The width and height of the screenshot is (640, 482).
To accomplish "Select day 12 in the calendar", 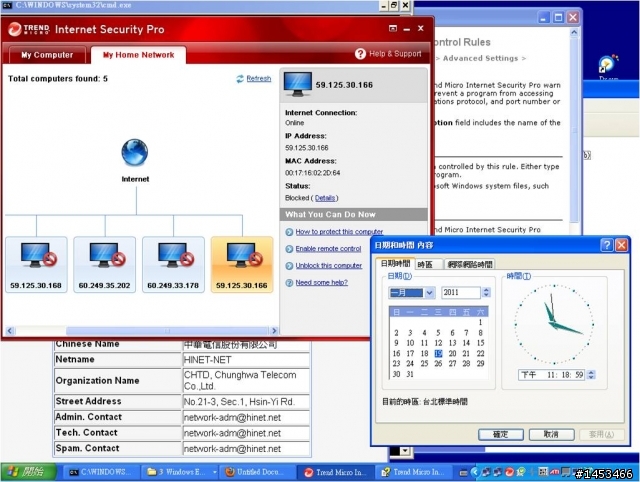I will (438, 343).
